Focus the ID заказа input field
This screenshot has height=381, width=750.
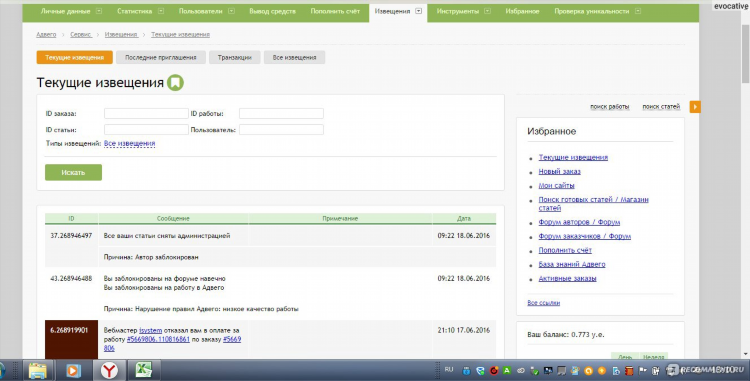click(x=146, y=113)
